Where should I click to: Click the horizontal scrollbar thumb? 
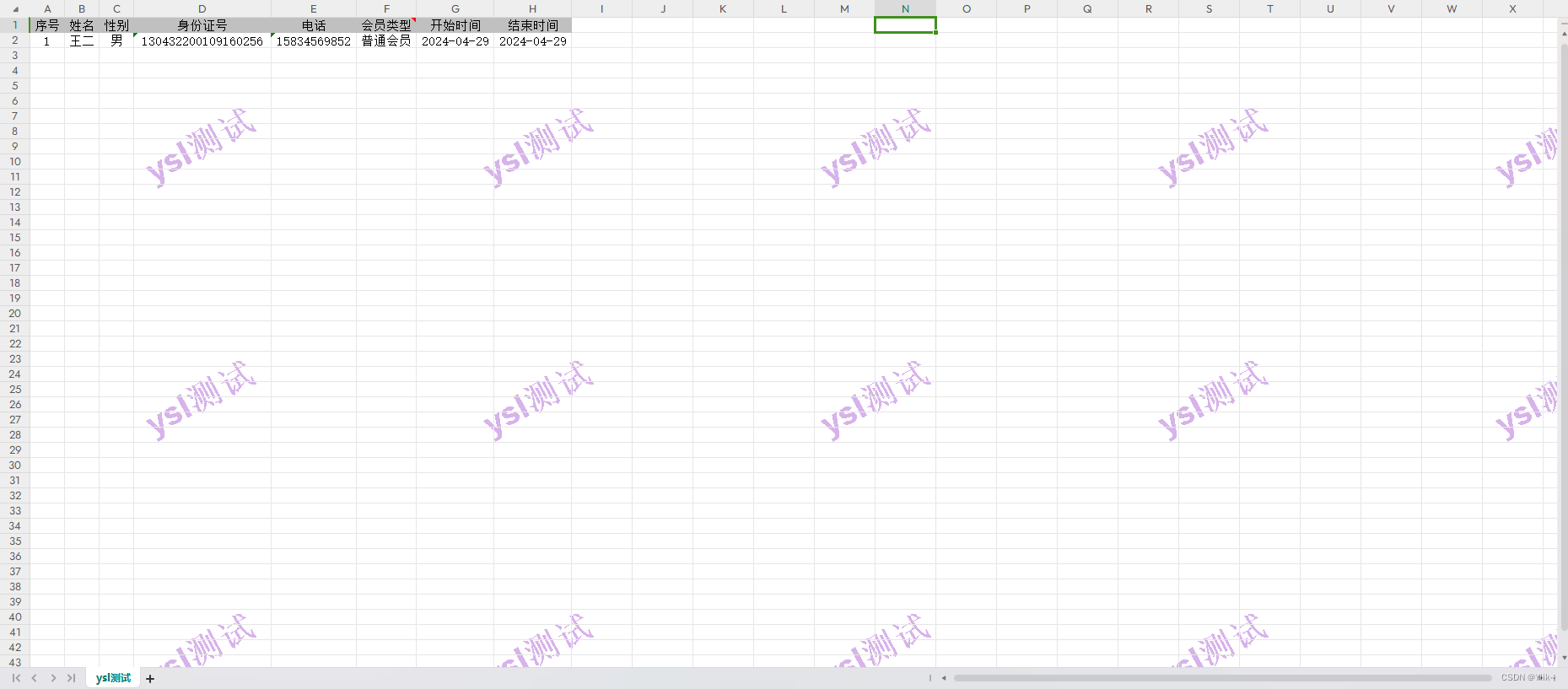pos(1222,678)
